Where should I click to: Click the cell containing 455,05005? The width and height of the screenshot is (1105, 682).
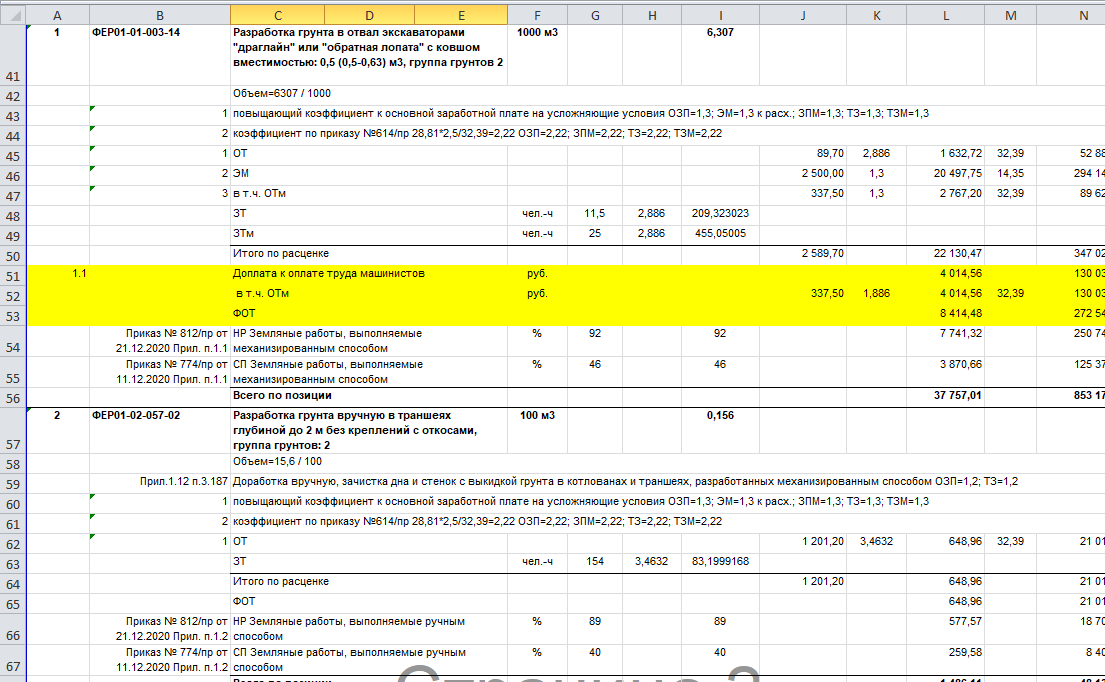(719, 234)
